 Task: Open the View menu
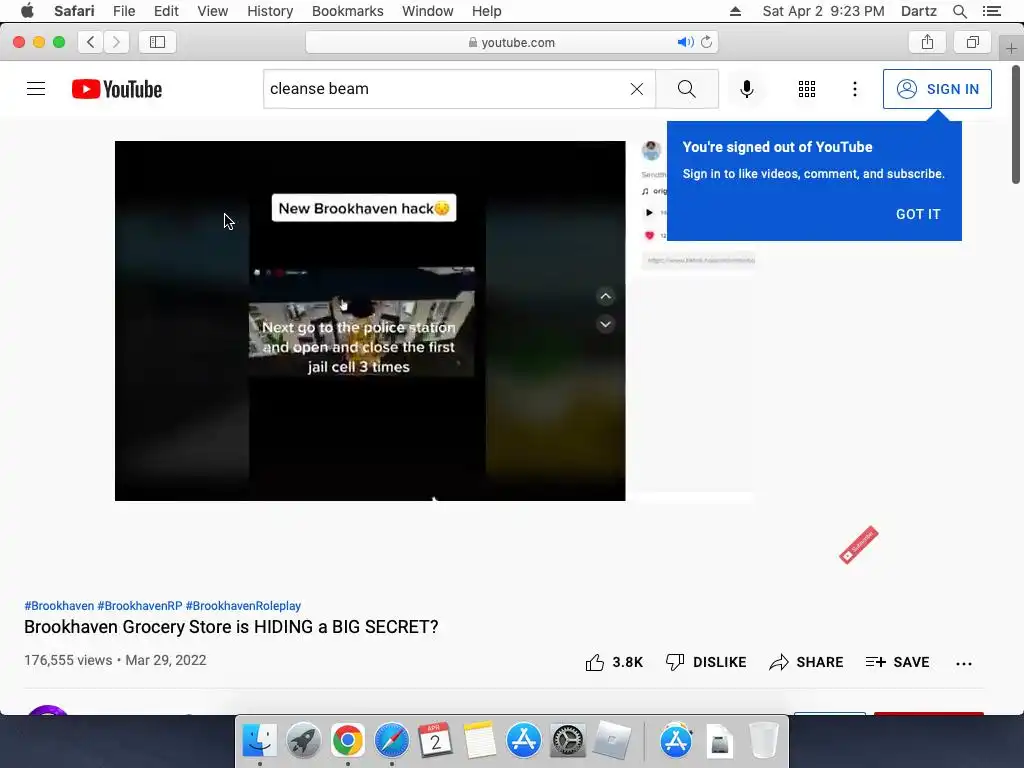tap(213, 11)
